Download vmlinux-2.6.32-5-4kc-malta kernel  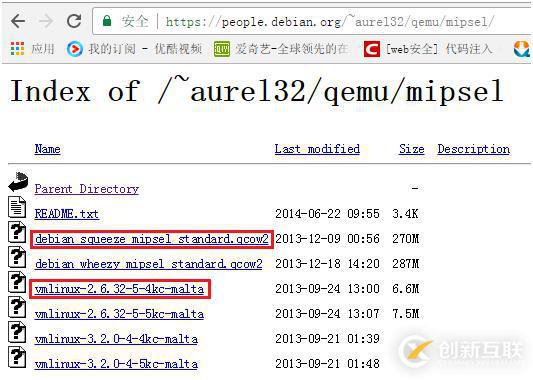coord(119,289)
